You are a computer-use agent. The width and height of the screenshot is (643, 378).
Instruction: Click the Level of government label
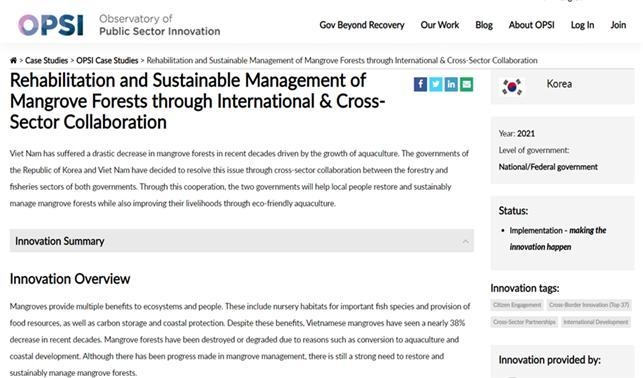[534, 150]
